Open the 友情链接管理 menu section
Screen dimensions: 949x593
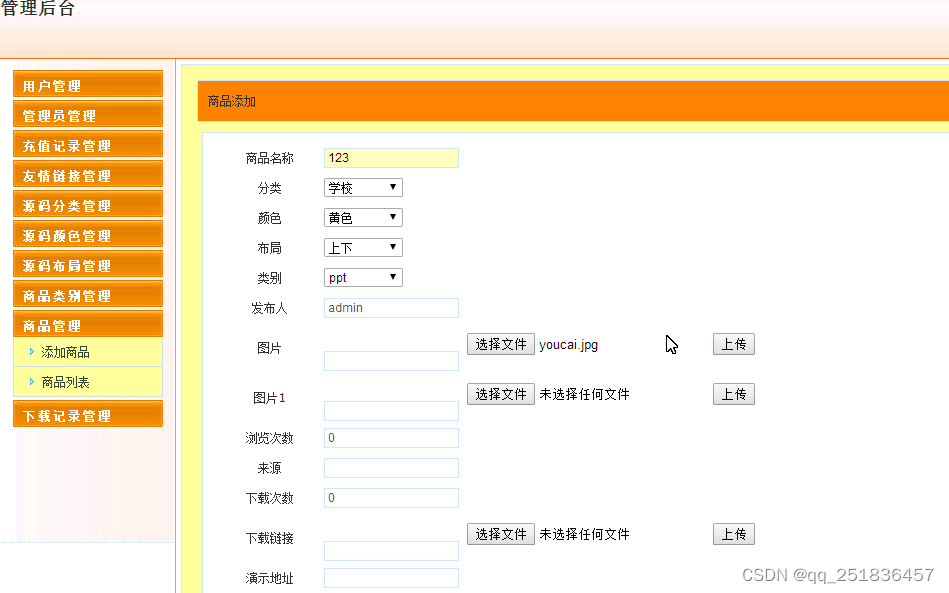point(88,174)
